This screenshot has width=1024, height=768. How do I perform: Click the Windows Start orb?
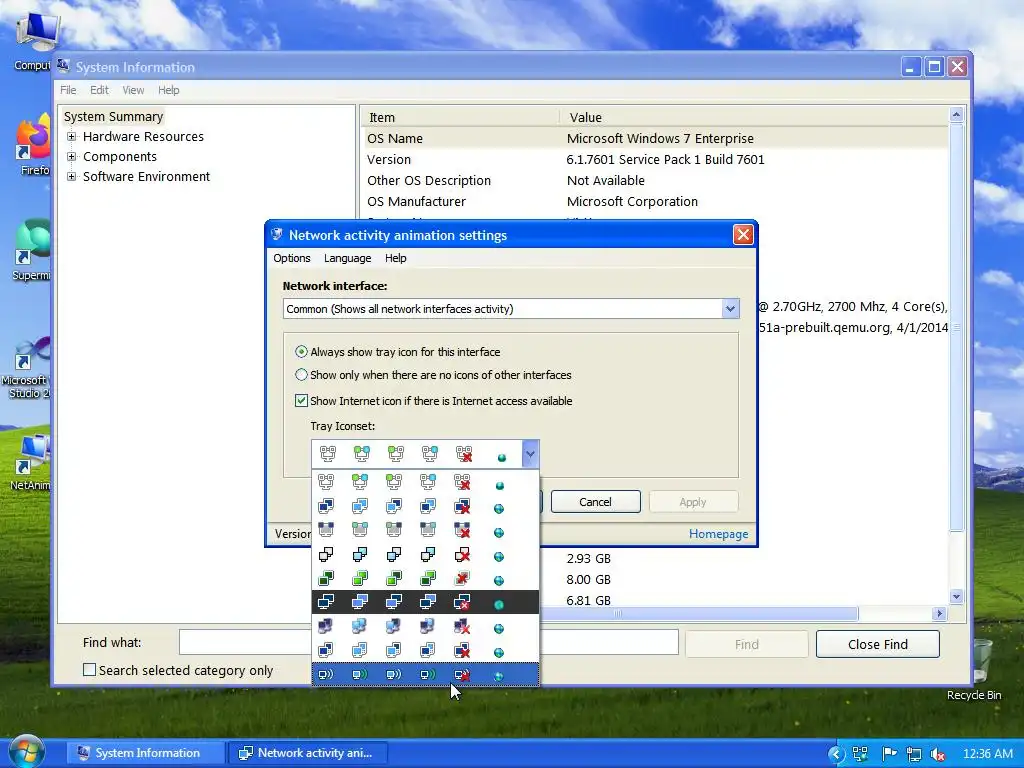(x=26, y=751)
